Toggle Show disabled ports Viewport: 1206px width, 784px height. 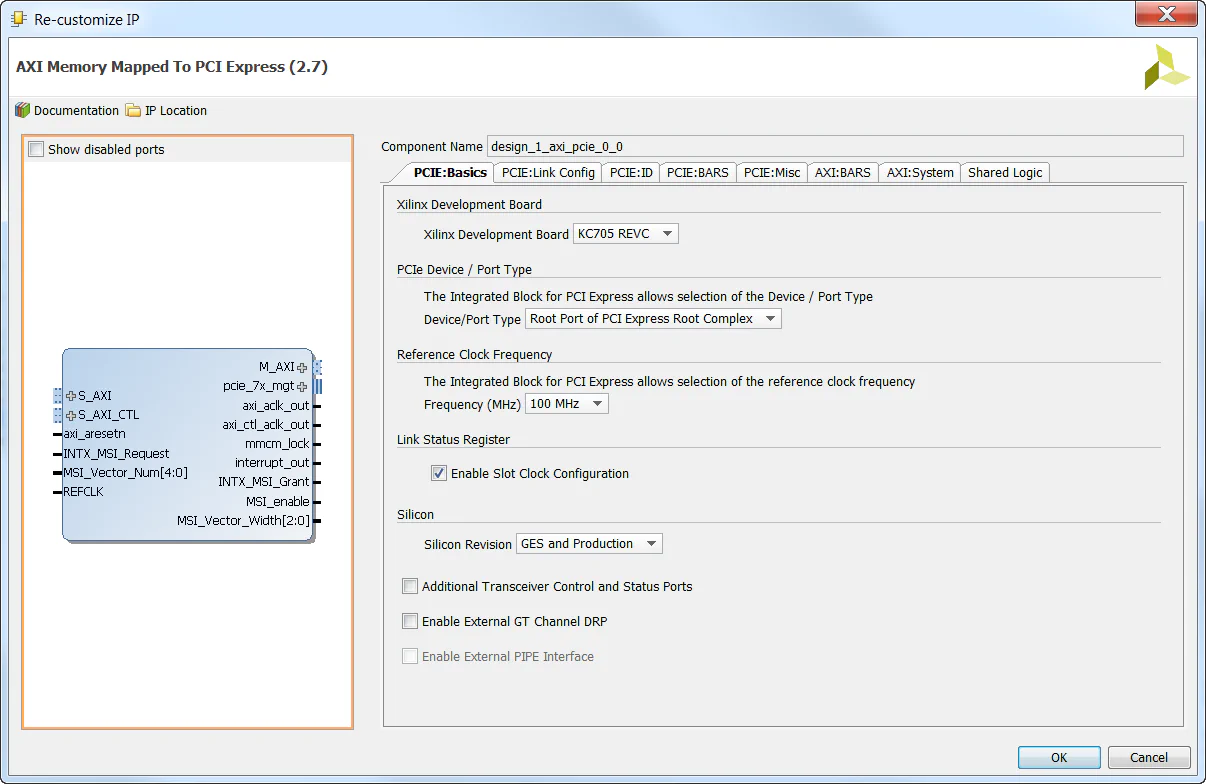tap(36, 147)
